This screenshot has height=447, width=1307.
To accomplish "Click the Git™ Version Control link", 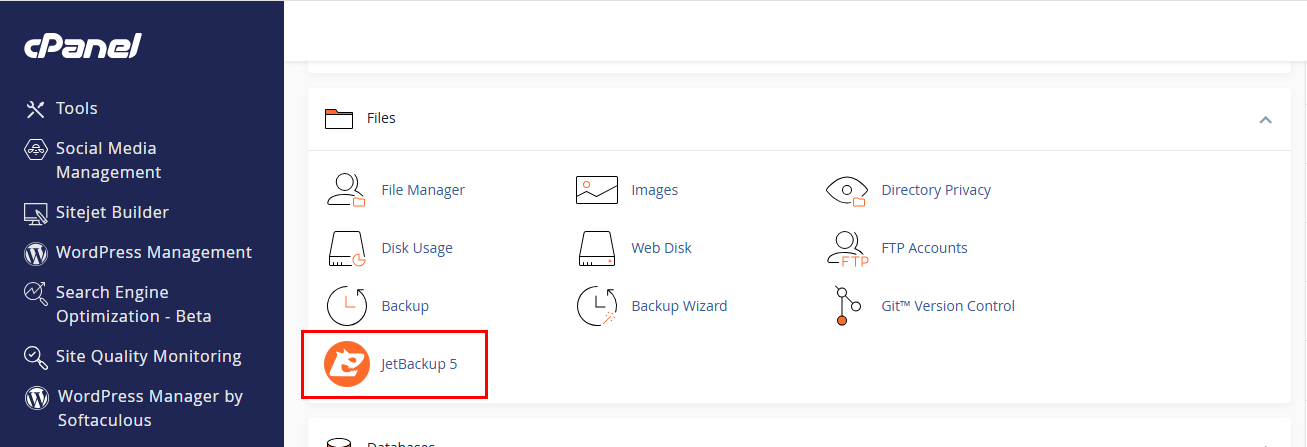I will click(948, 306).
